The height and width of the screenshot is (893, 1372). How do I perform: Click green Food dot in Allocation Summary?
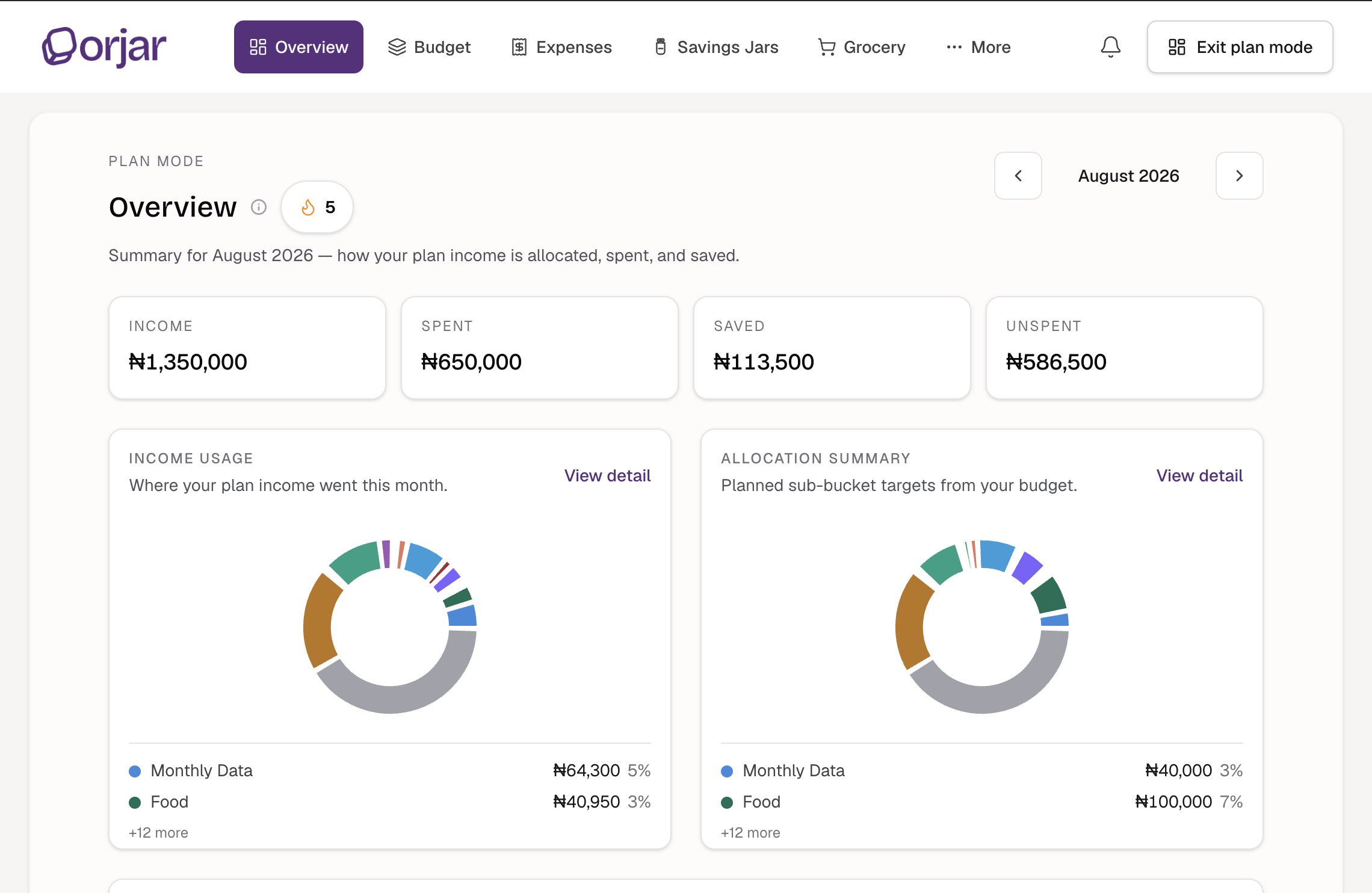(727, 803)
